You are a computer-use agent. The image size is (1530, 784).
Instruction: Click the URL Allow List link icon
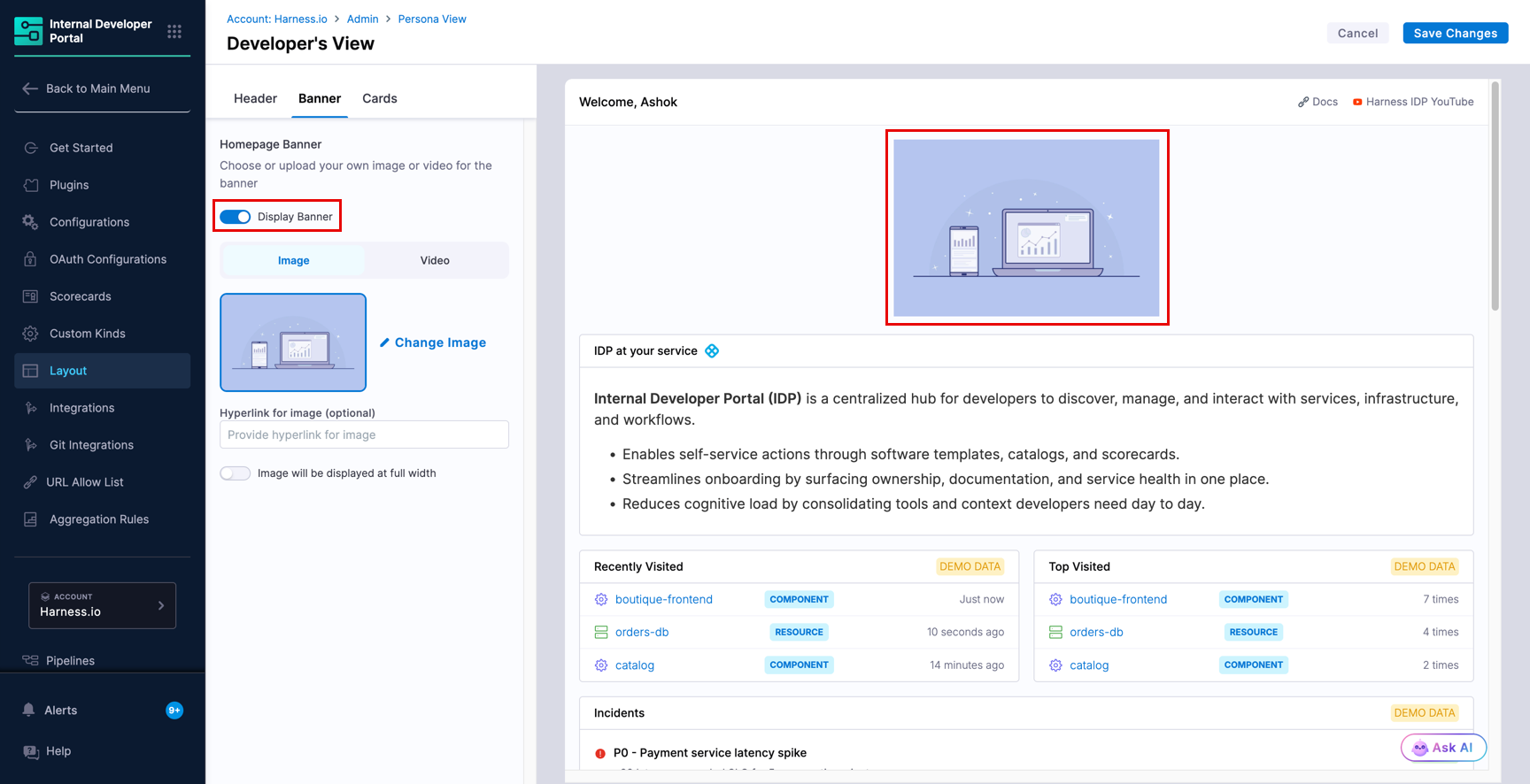tap(31, 482)
